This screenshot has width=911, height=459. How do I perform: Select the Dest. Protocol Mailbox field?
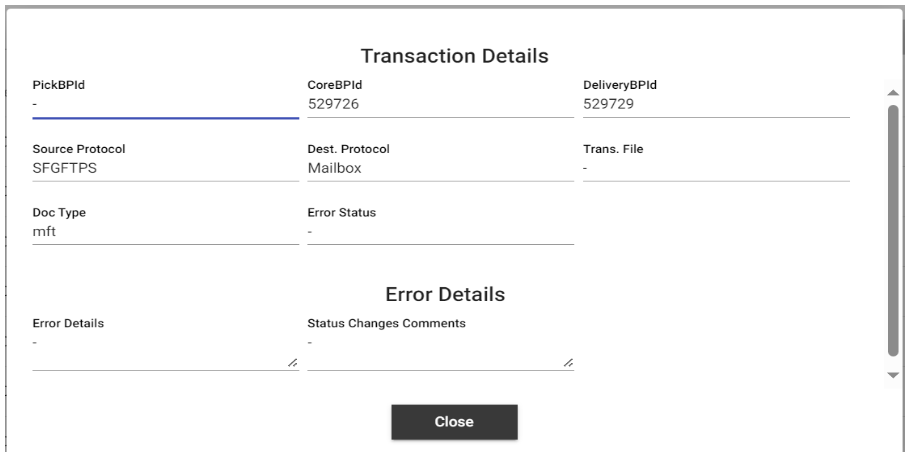440,169
